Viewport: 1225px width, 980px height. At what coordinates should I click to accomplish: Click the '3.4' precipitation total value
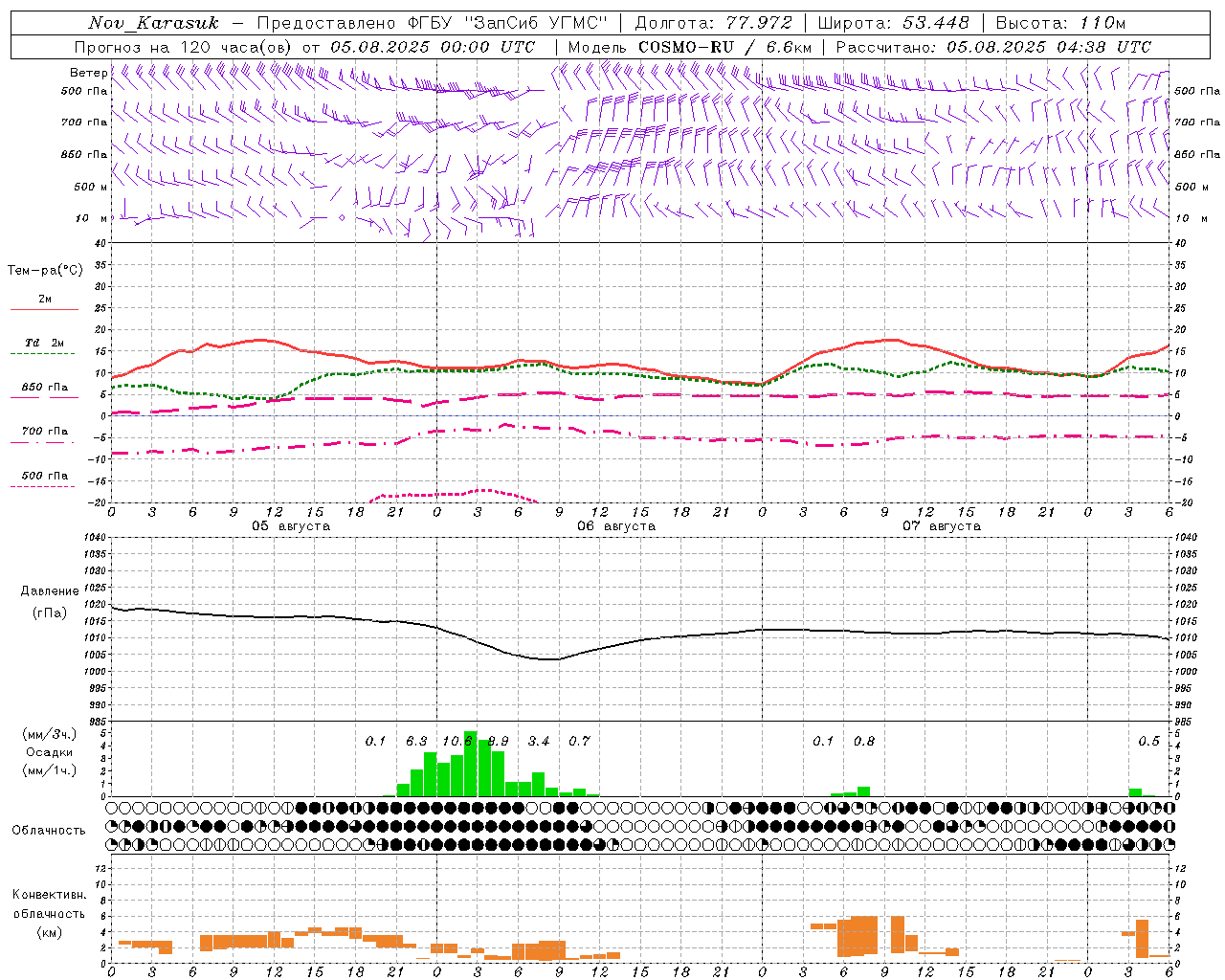[539, 741]
